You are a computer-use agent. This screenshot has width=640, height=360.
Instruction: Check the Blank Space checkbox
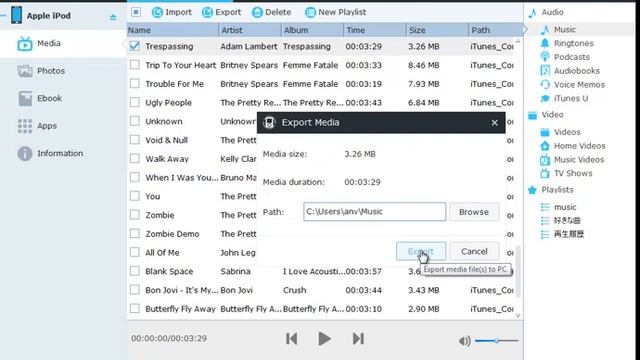coord(135,271)
